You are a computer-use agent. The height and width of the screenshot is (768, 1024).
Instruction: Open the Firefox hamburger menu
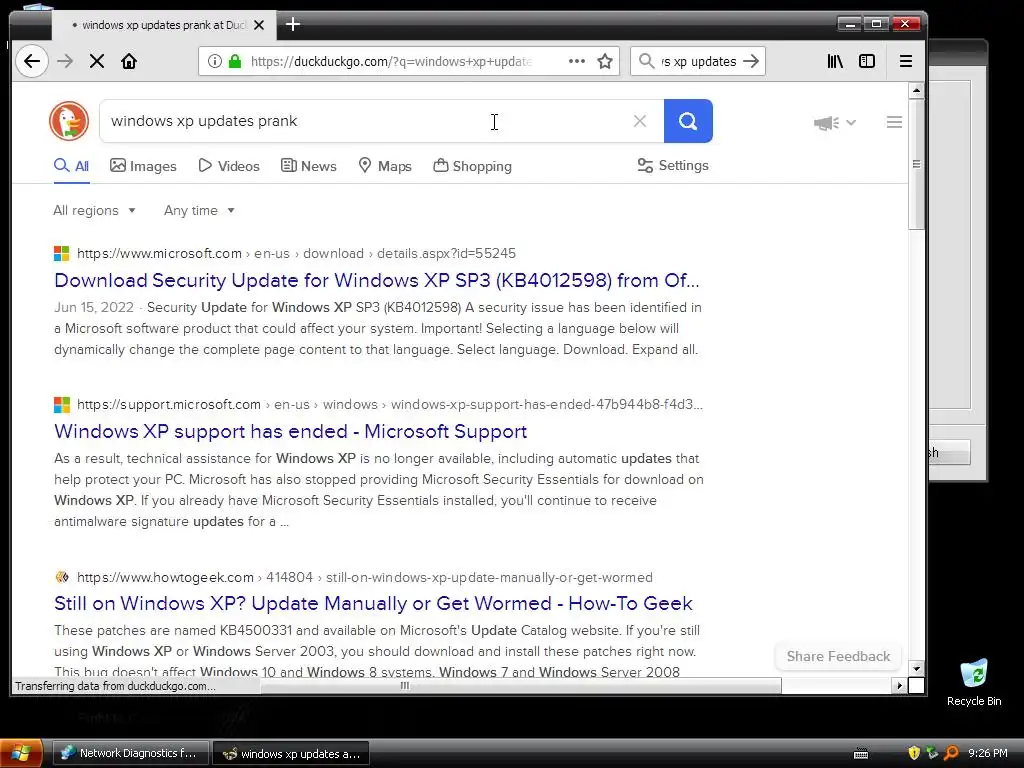pyautogui.click(x=906, y=61)
